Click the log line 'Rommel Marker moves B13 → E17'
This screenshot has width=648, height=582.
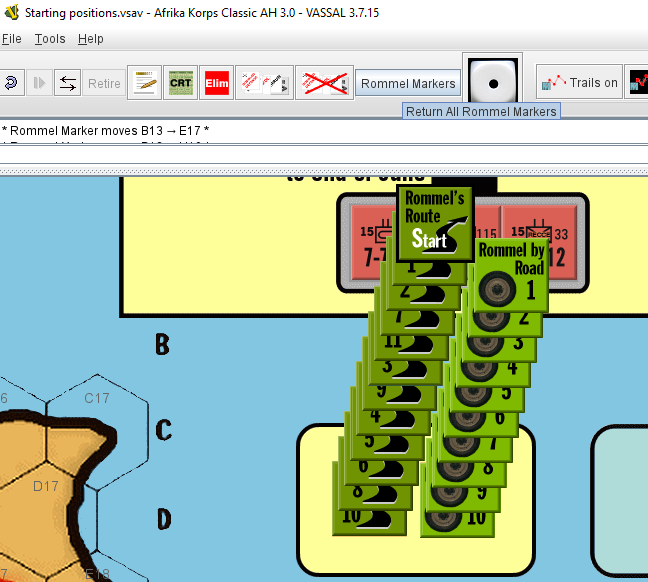pyautogui.click(x=105, y=131)
